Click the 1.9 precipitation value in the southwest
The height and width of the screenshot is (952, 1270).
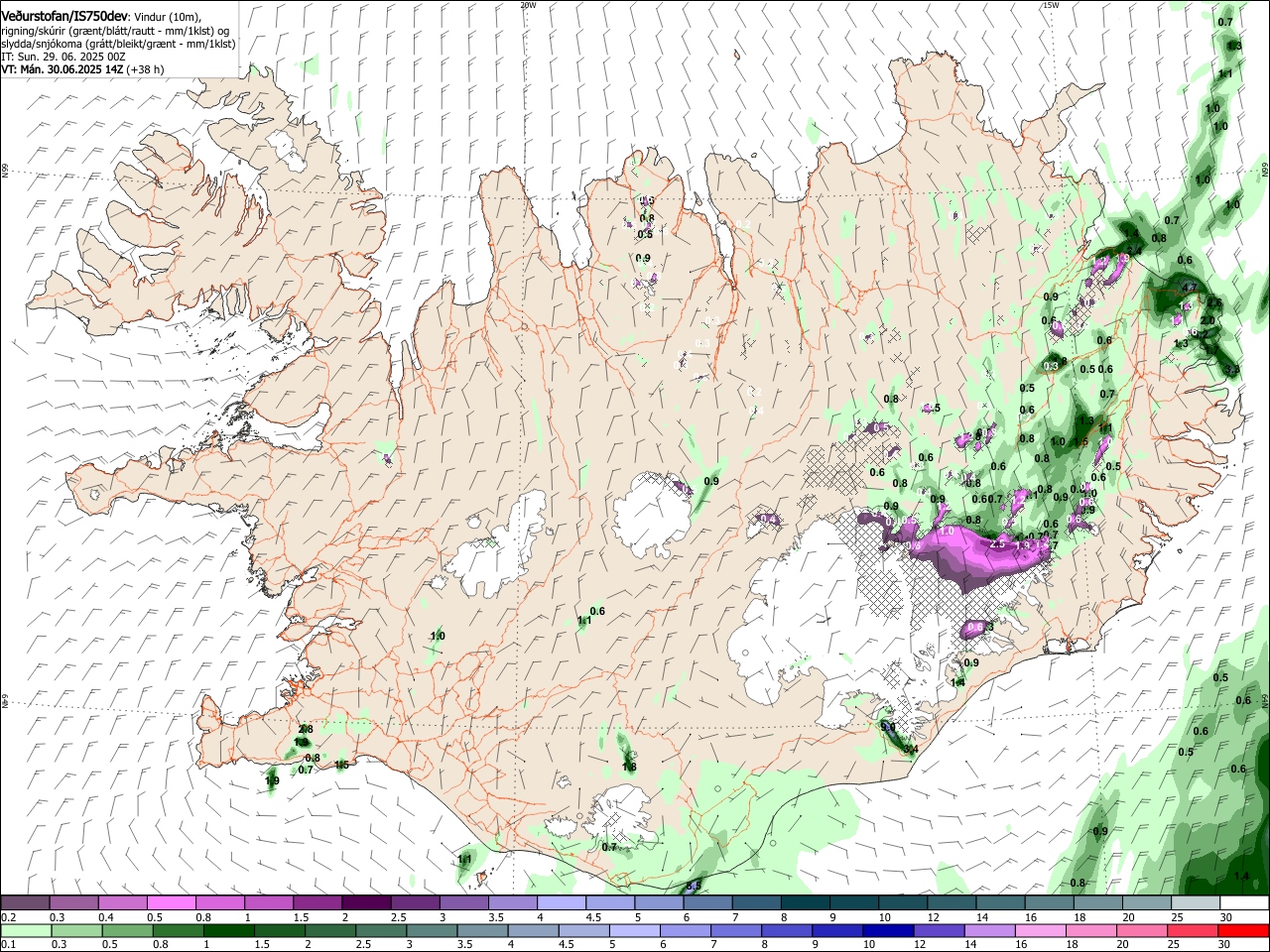(272, 781)
